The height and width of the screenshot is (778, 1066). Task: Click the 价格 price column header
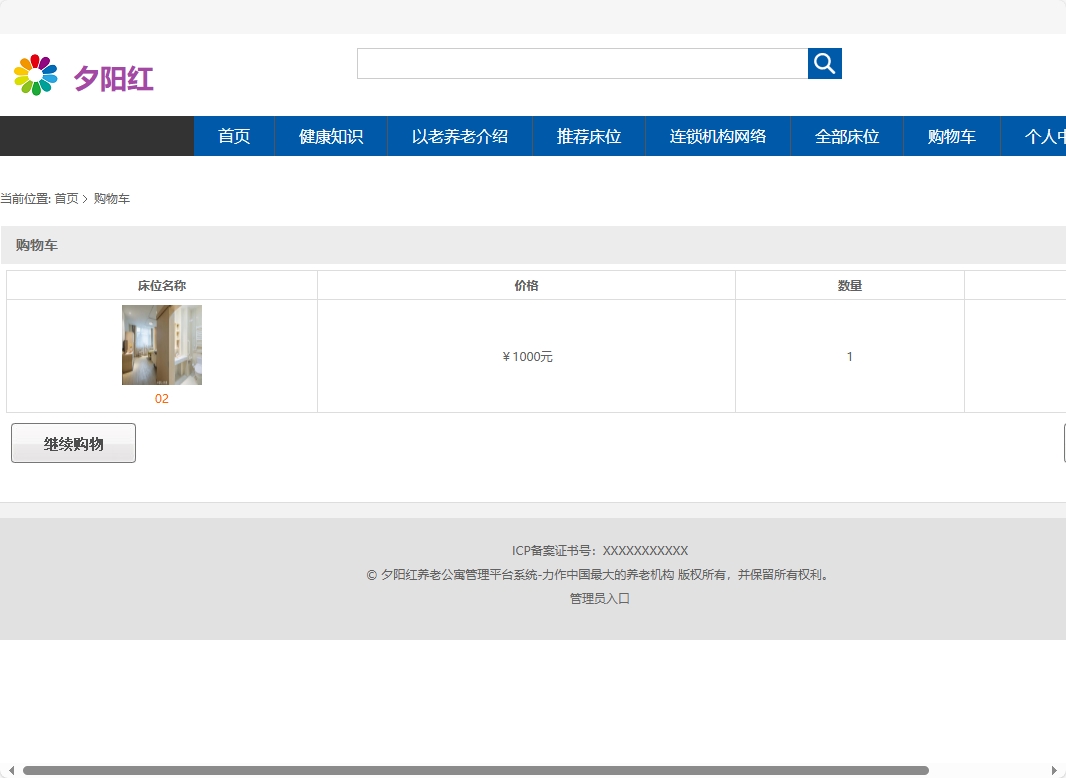pyautogui.click(x=526, y=285)
